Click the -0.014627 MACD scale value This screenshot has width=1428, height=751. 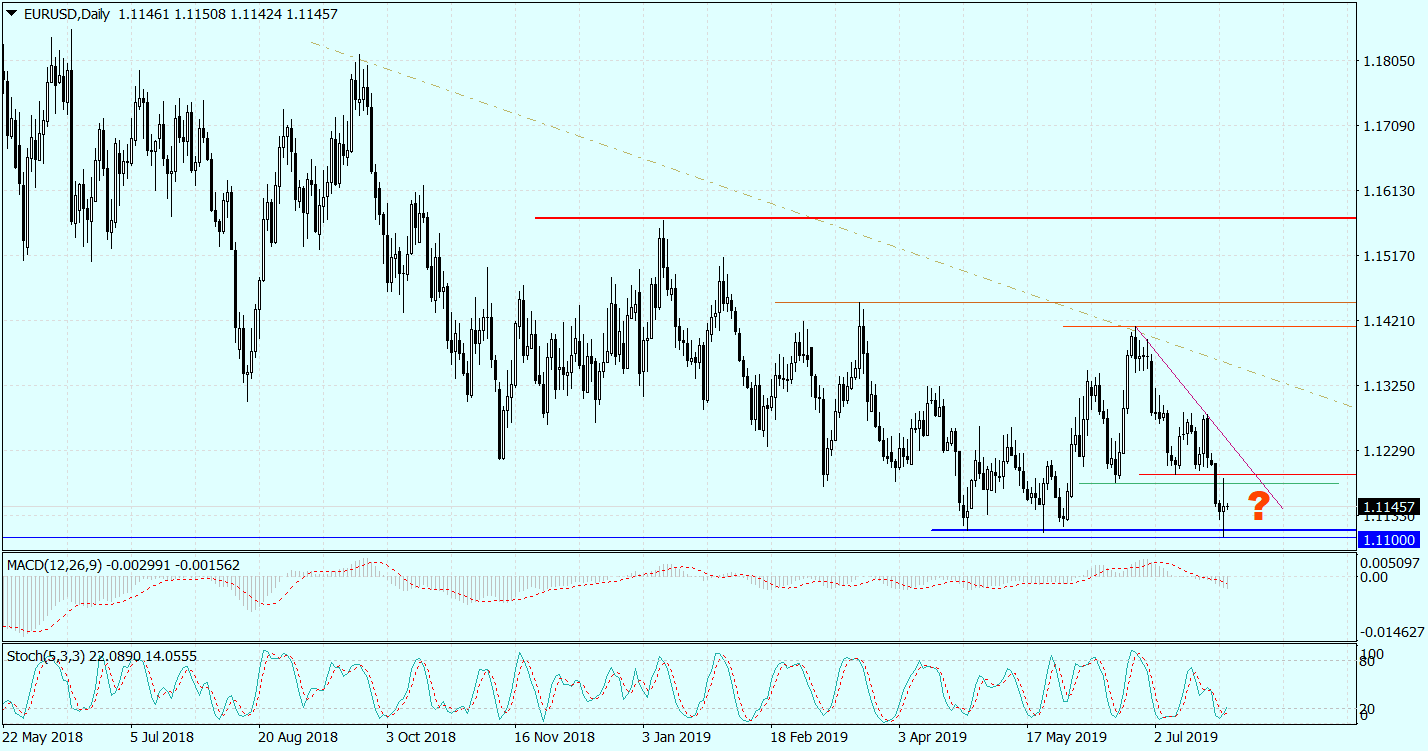[x=1390, y=632]
